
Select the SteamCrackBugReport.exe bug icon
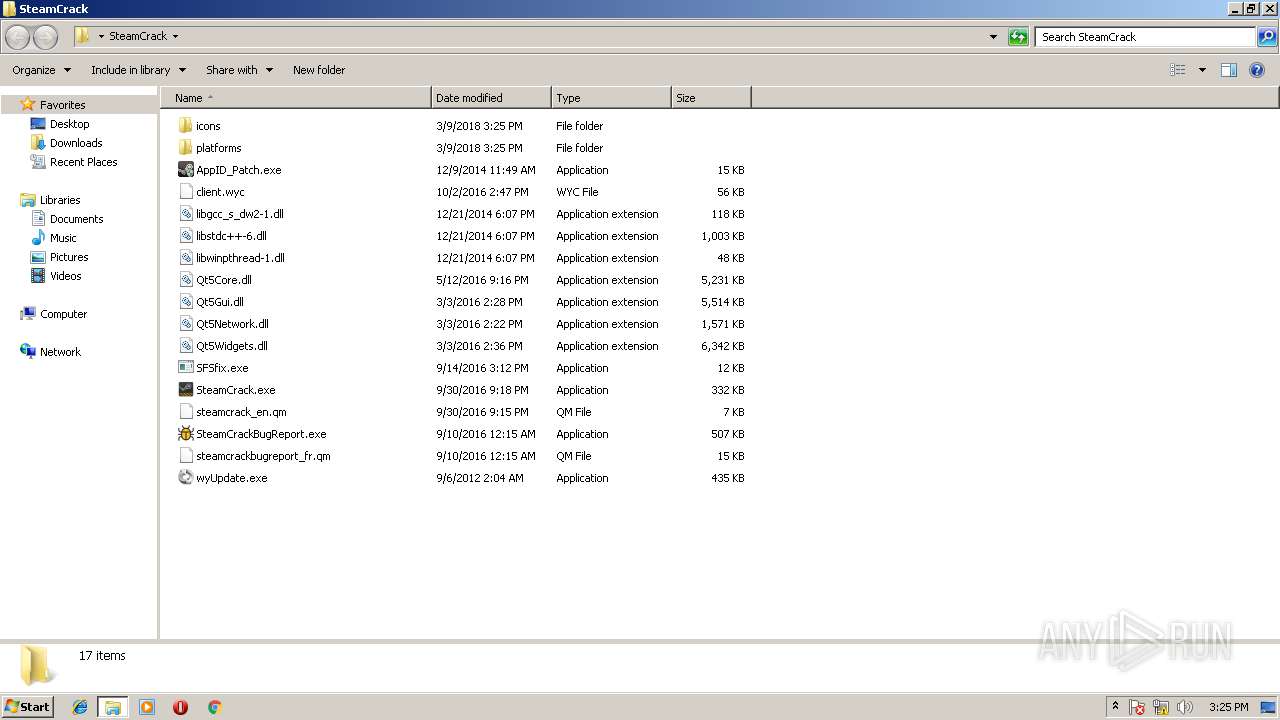point(185,434)
